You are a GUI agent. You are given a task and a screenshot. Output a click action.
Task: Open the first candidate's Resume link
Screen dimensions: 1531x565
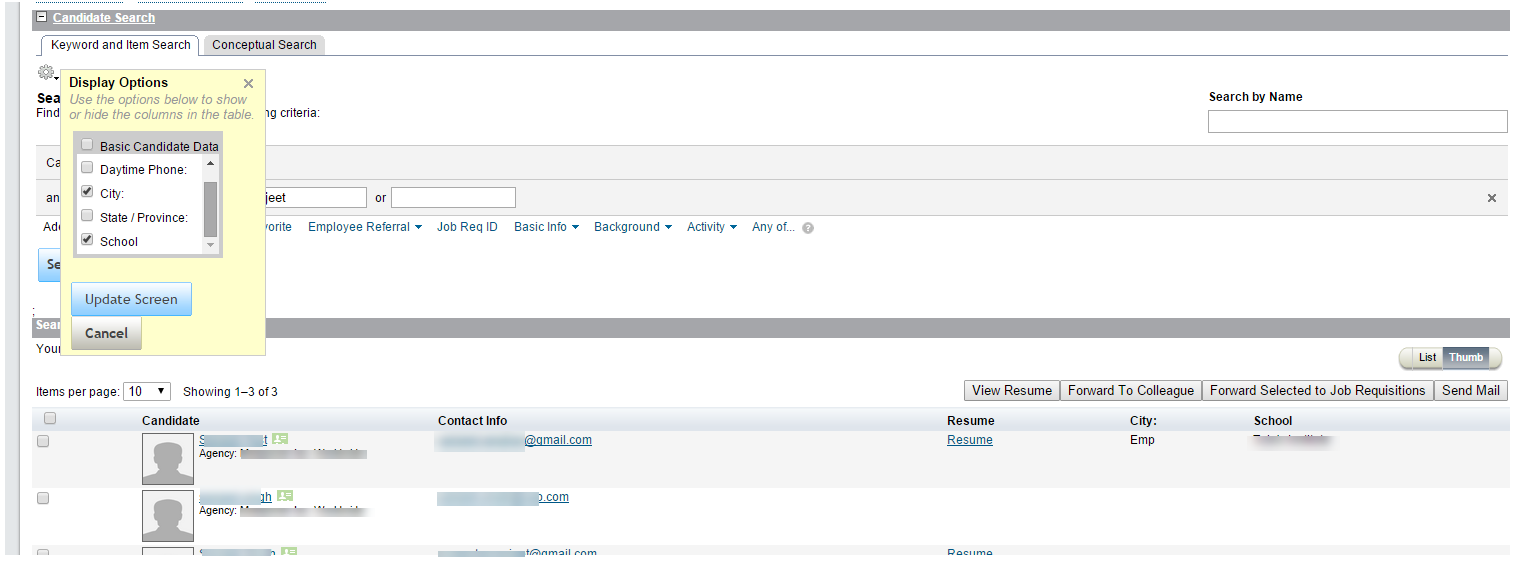click(970, 440)
